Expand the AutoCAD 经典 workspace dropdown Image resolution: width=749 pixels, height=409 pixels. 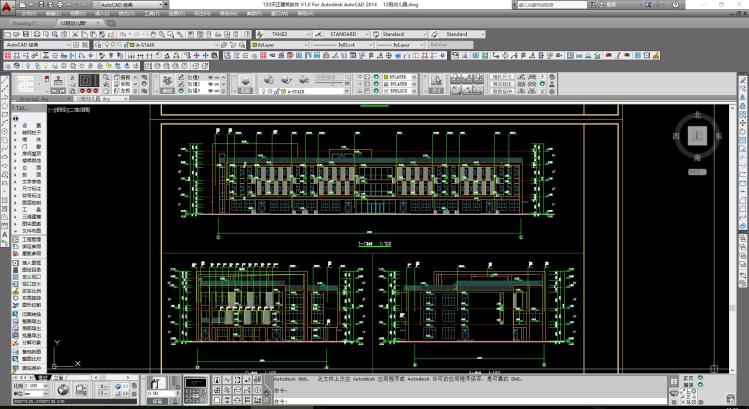[x=67, y=45]
